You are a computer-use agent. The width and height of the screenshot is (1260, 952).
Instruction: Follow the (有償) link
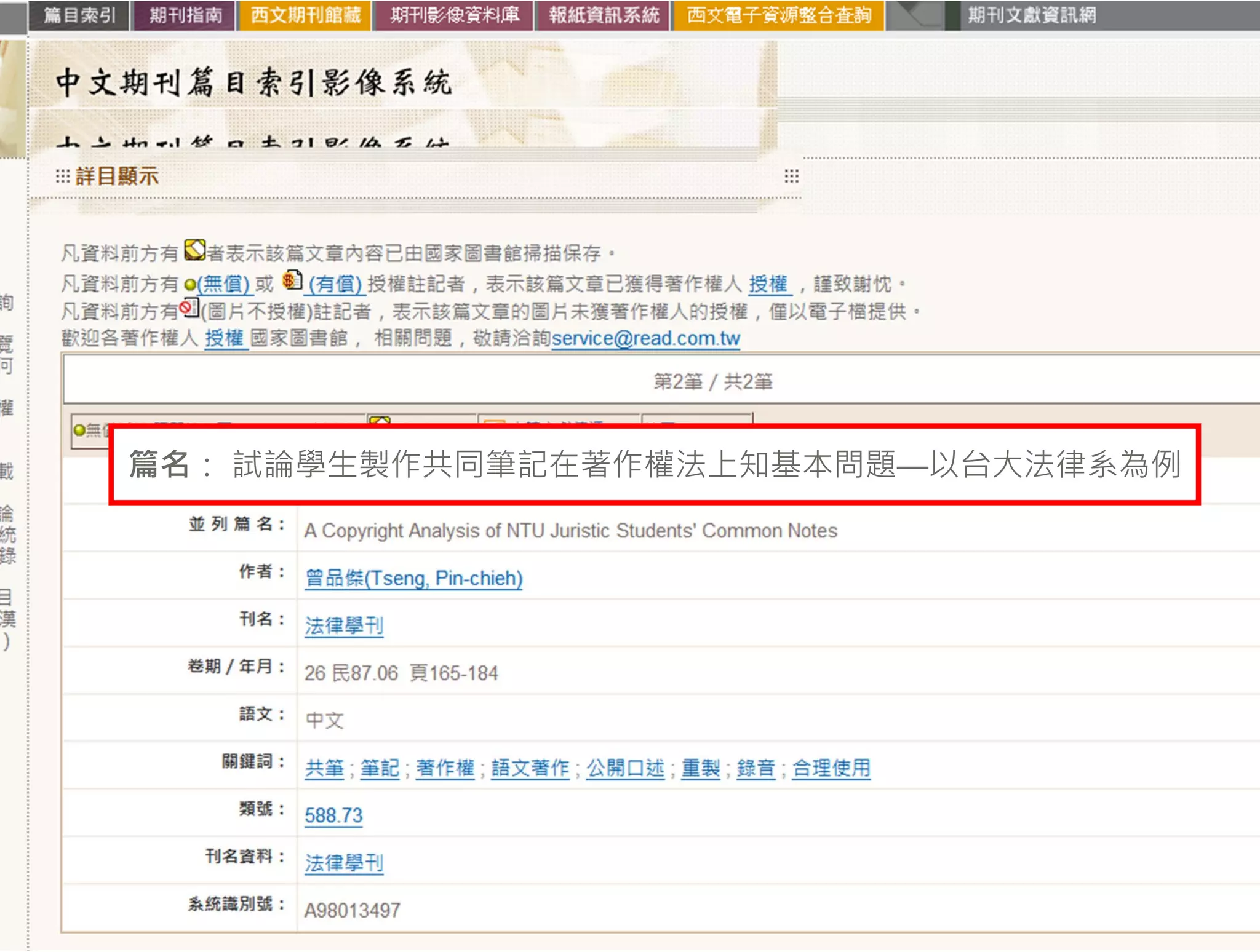[x=335, y=284]
